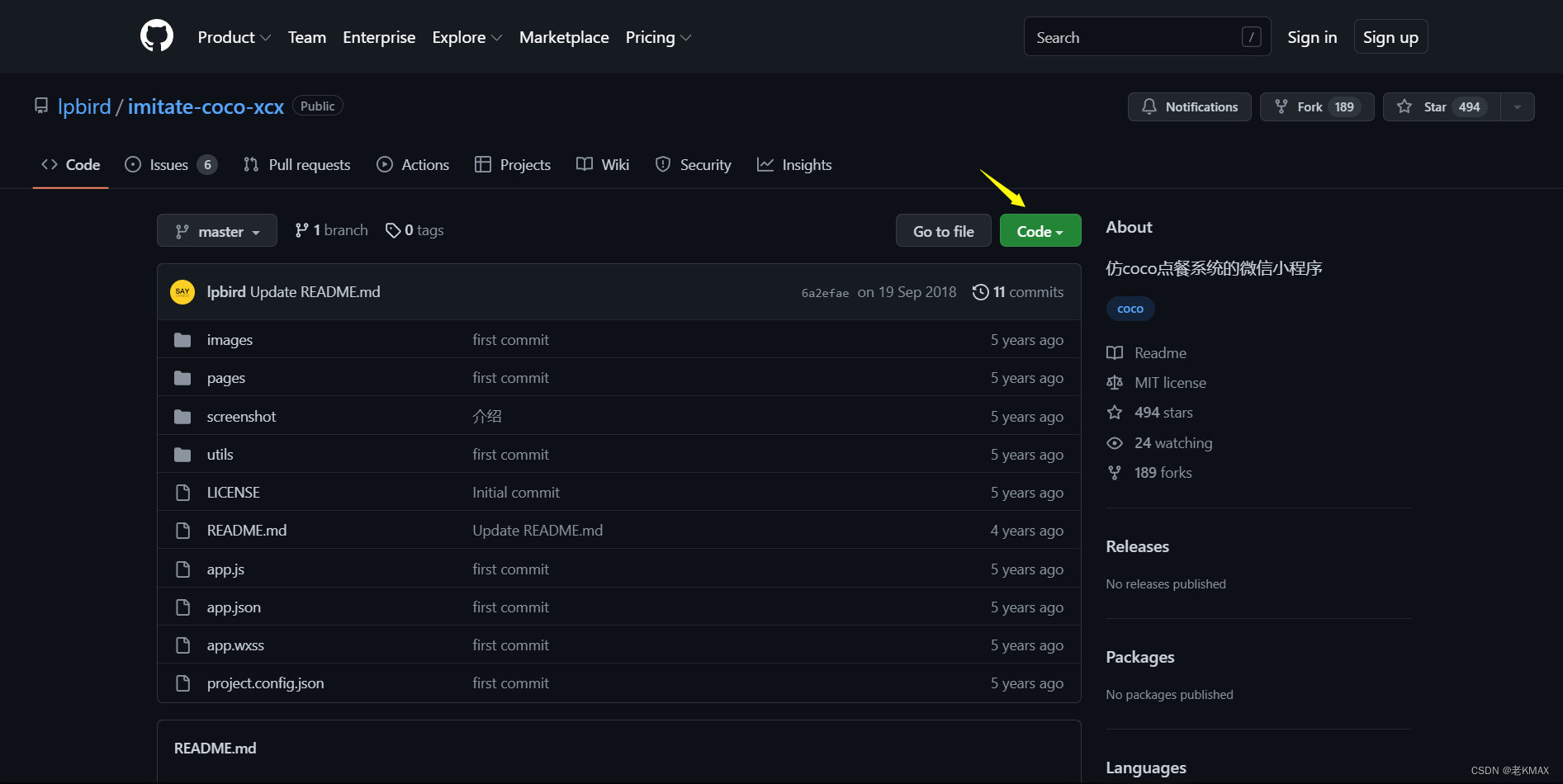Viewport: 1563px width, 784px height.
Task: Open the 189 forks link in About
Action: [x=1149, y=473]
